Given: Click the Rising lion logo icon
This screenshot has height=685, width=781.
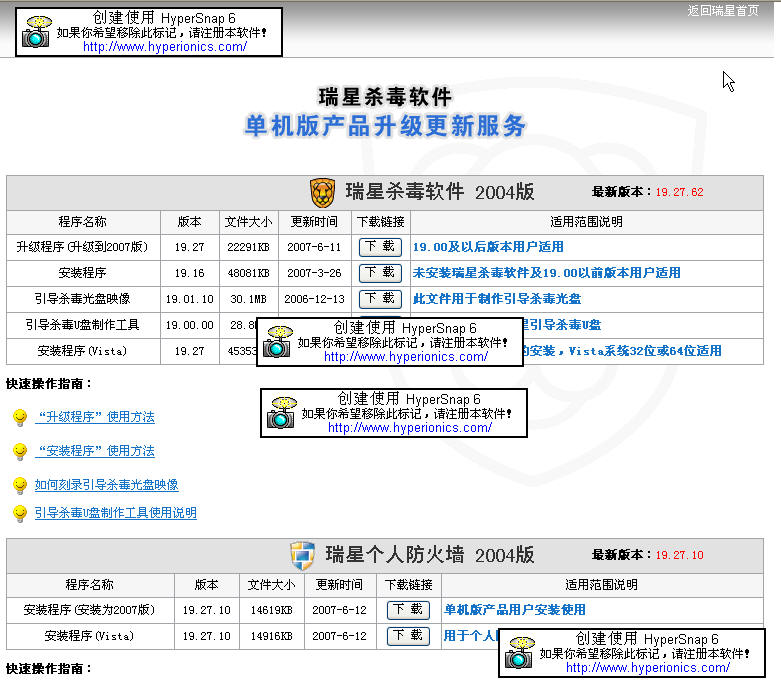Looking at the screenshot, I should click(322, 192).
